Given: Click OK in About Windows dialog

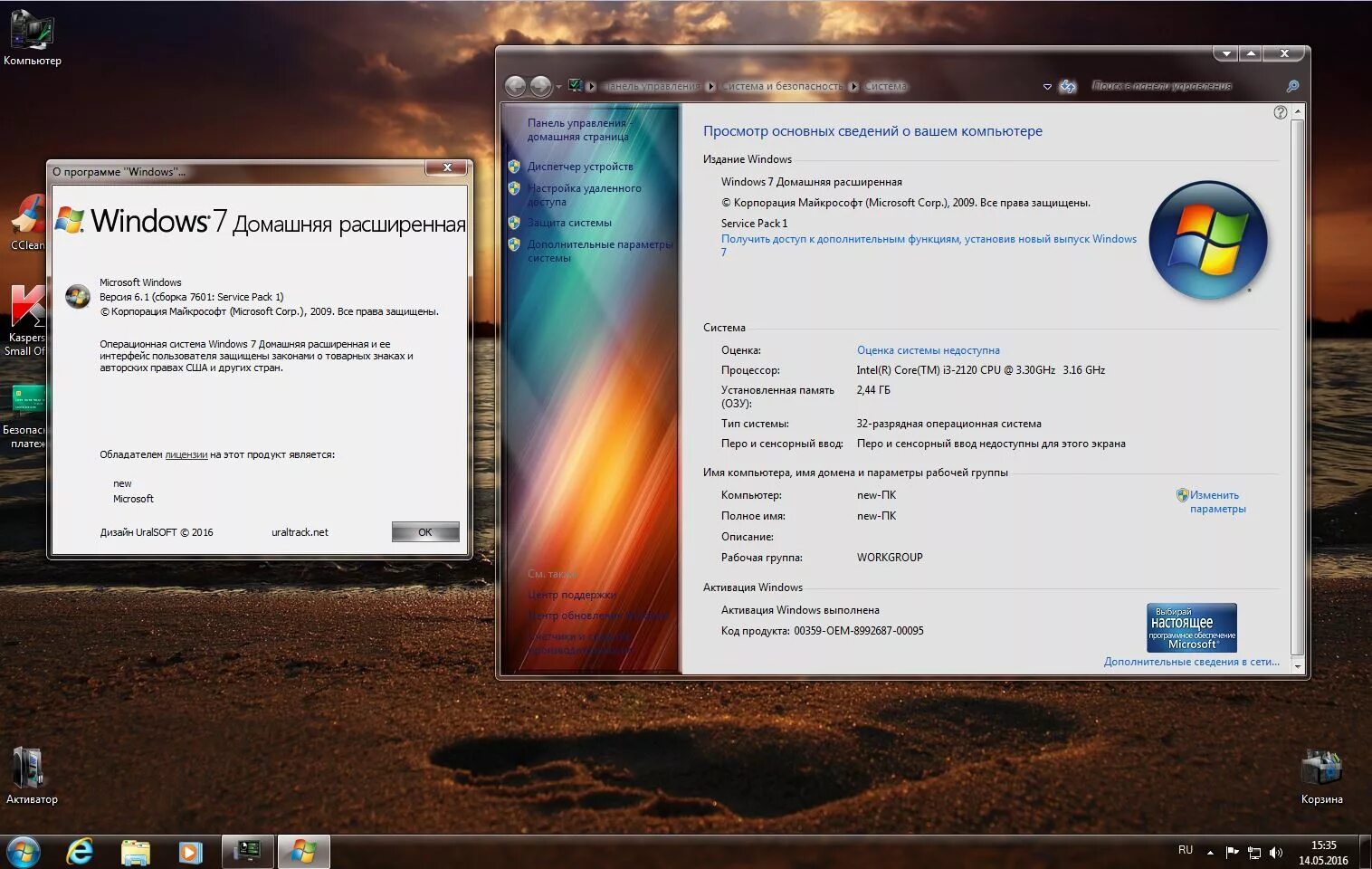Looking at the screenshot, I should 425,532.
